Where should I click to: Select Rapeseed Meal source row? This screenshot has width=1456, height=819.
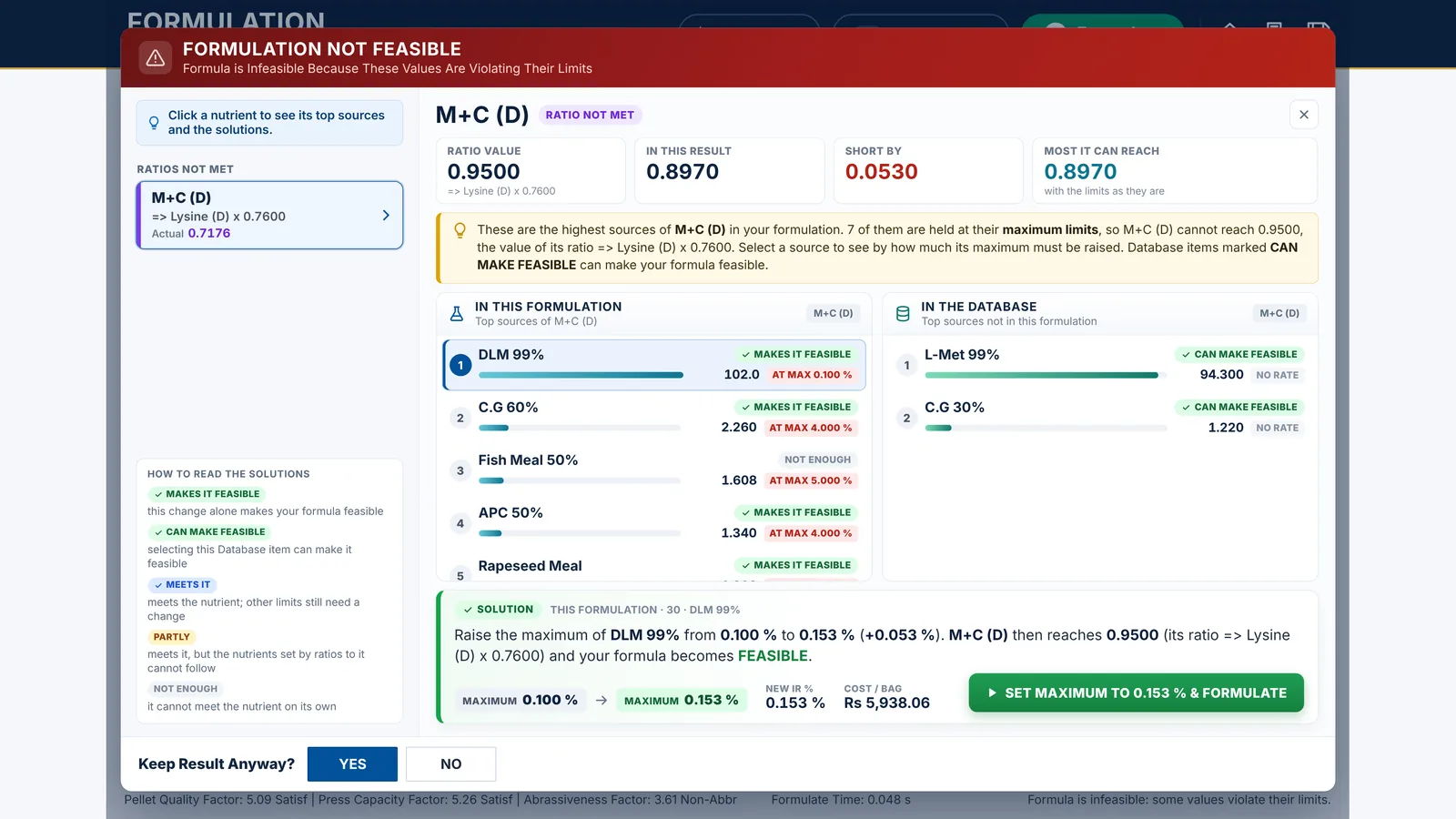[x=653, y=566]
